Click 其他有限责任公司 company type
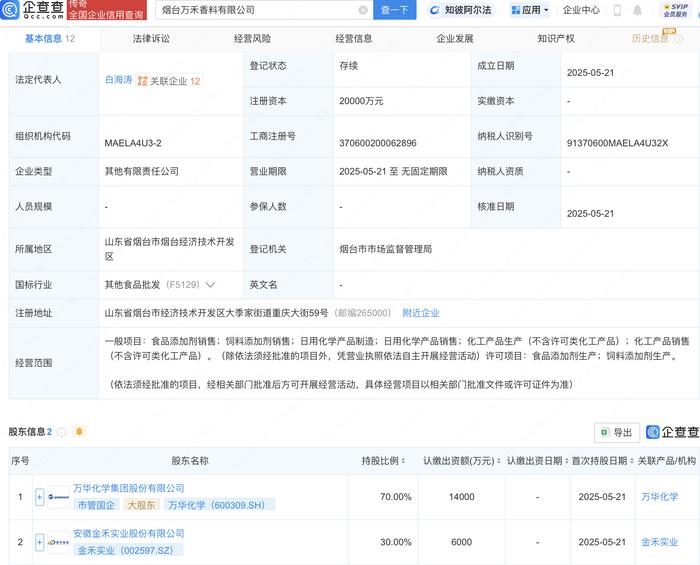This screenshot has width=700, height=565. tap(142, 171)
